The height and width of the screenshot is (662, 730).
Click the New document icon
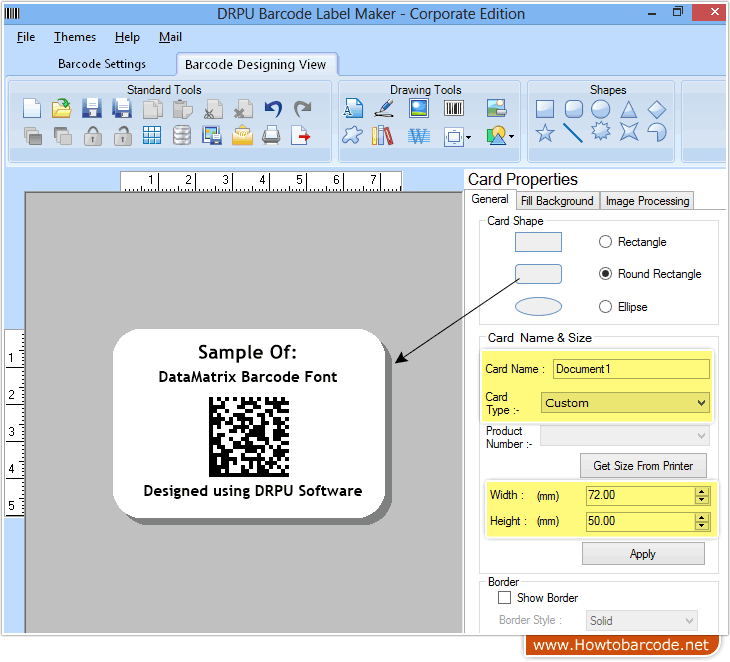pos(32,109)
